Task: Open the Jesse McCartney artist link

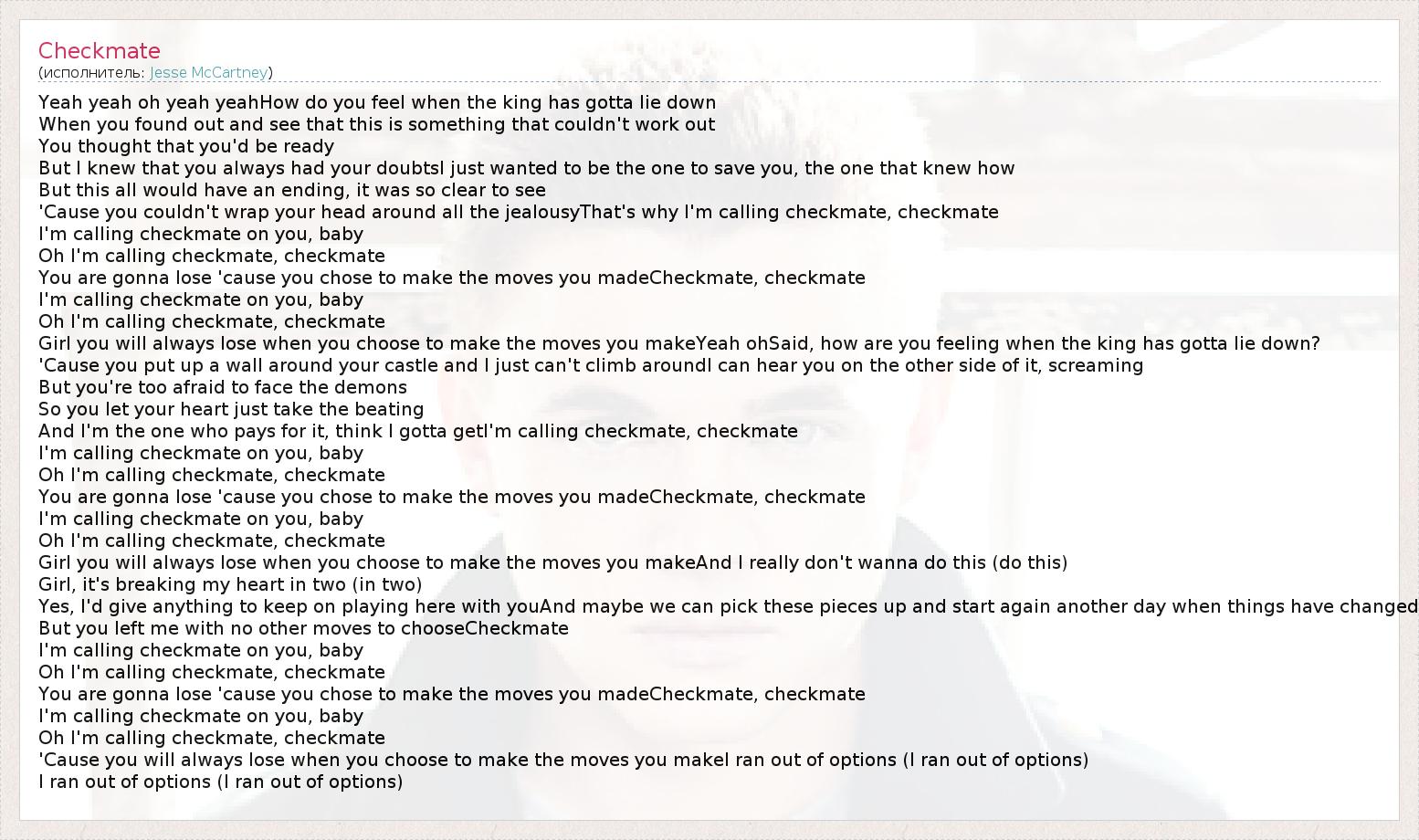Action: coord(208,72)
